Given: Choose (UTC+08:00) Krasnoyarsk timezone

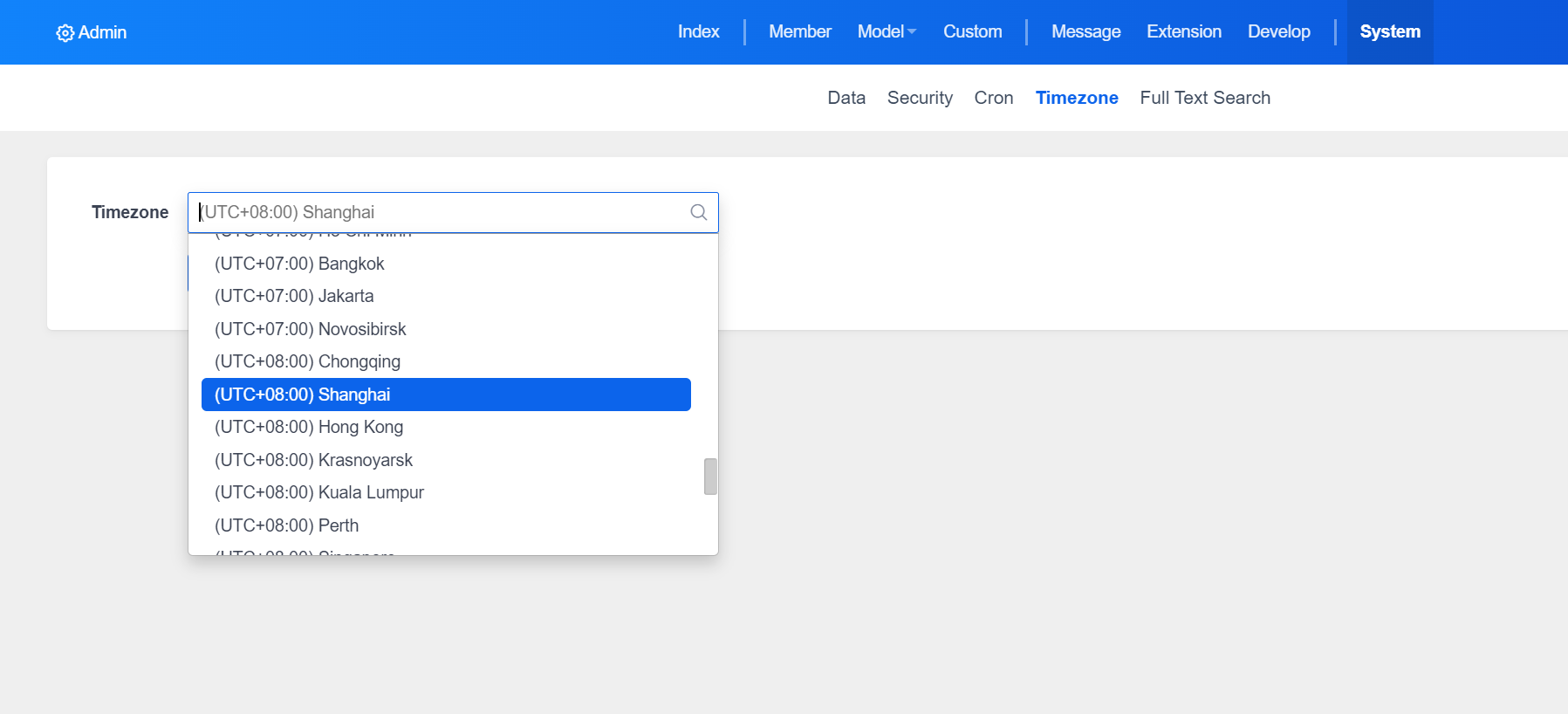Looking at the screenshot, I should click(x=313, y=460).
